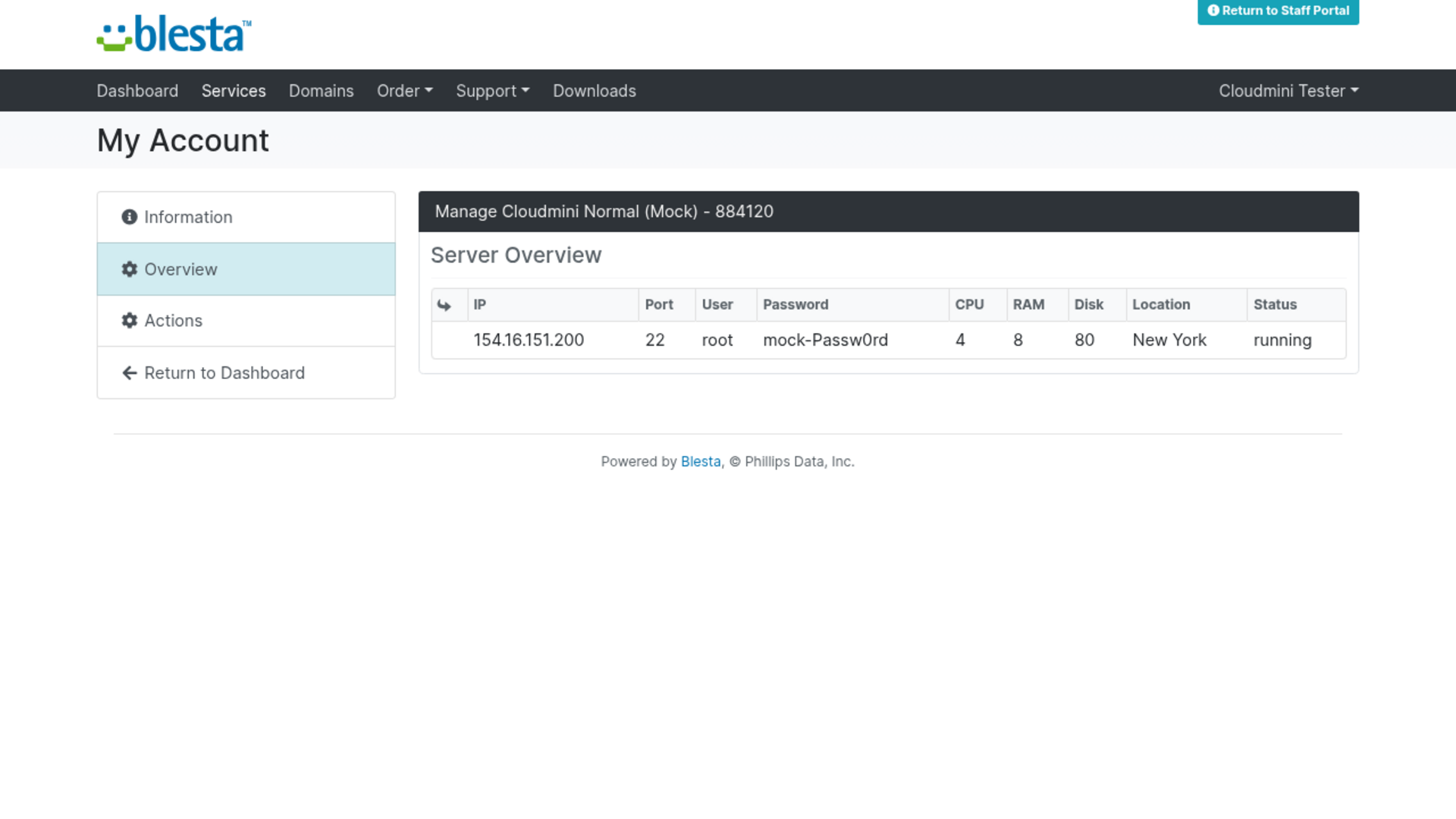
Task: Click the user value root
Action: 717,340
